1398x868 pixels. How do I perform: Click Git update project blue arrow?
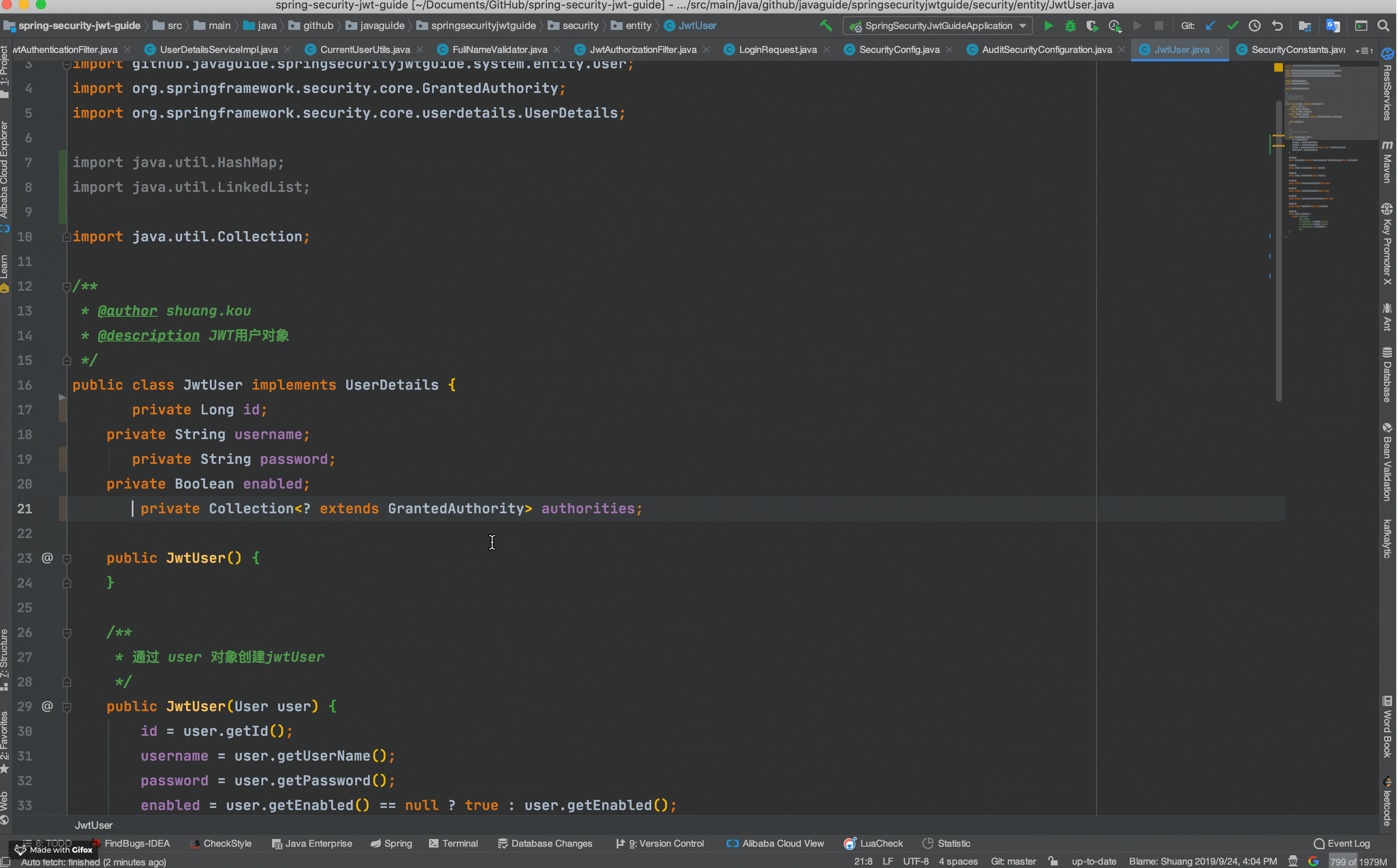[x=1211, y=26]
